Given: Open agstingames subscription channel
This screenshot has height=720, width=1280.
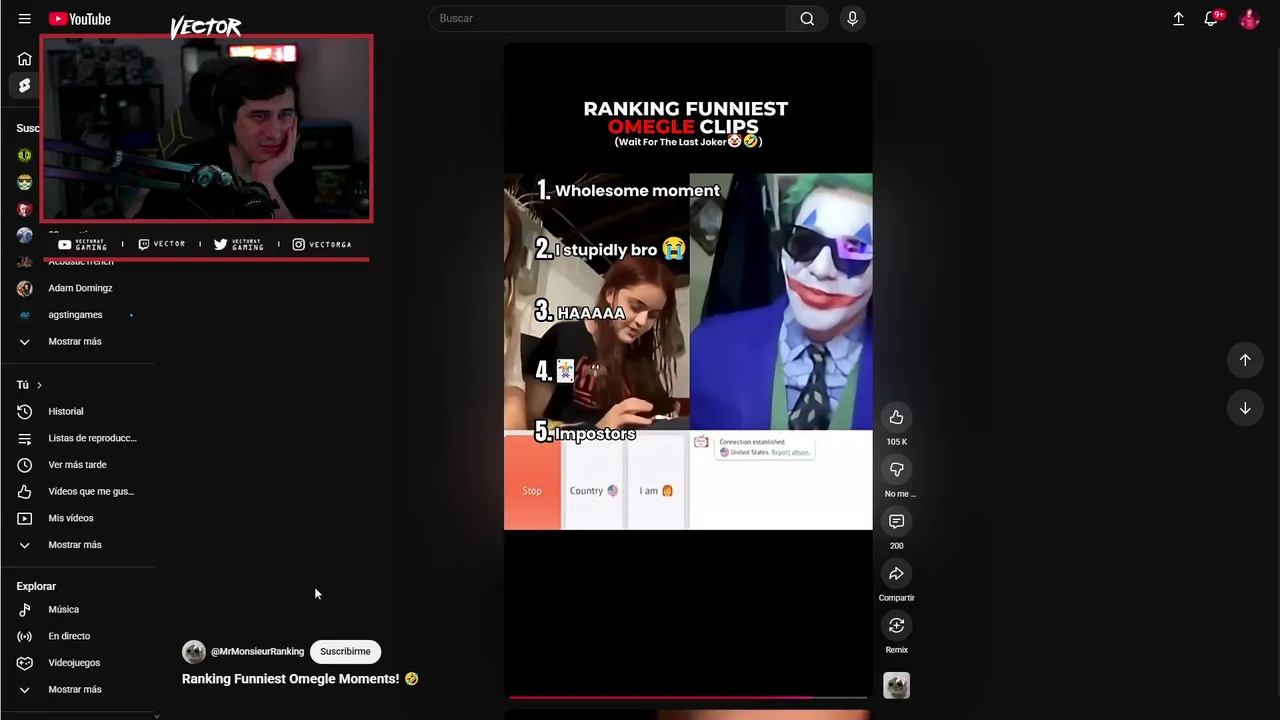Looking at the screenshot, I should [77, 315].
